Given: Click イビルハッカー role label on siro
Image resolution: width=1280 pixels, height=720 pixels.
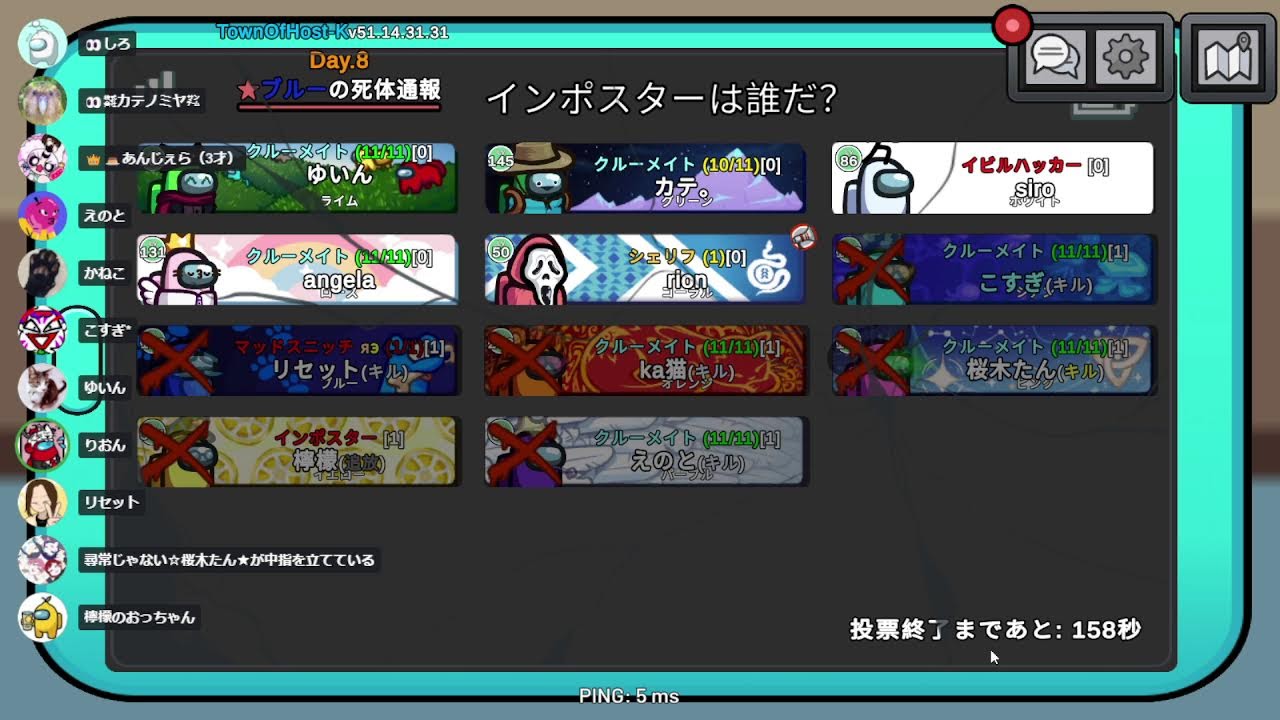Looking at the screenshot, I should click(1021, 165).
